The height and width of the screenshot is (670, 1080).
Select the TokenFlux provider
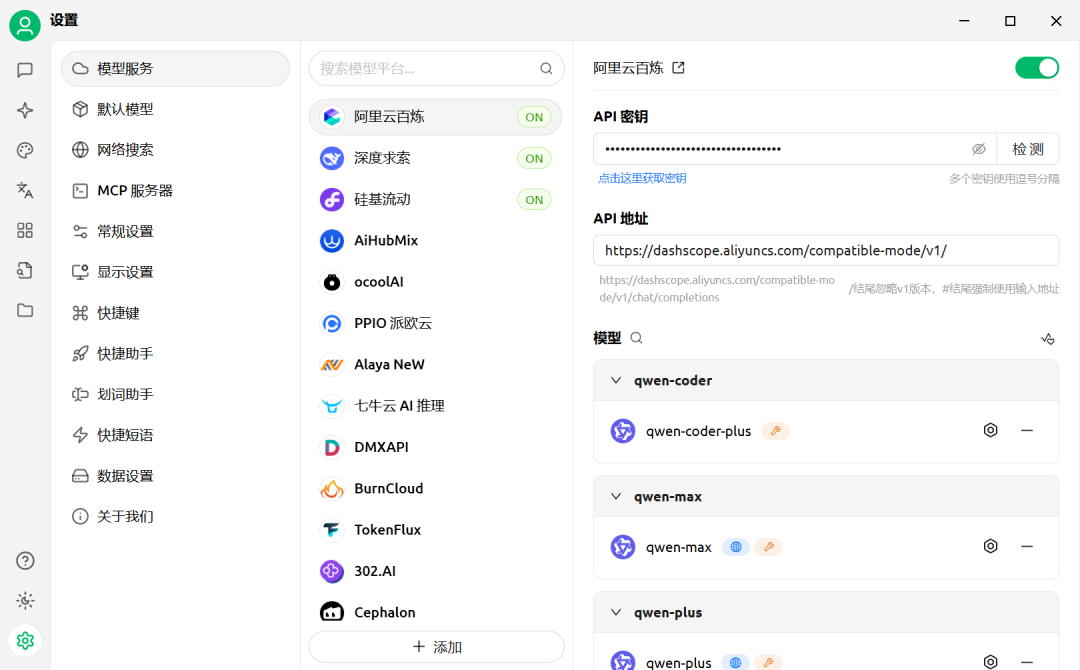[x=435, y=530]
